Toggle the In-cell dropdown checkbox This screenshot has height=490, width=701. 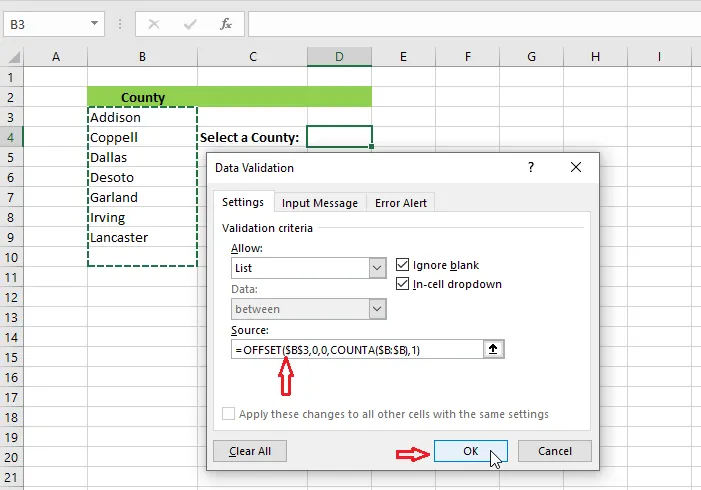pos(402,283)
